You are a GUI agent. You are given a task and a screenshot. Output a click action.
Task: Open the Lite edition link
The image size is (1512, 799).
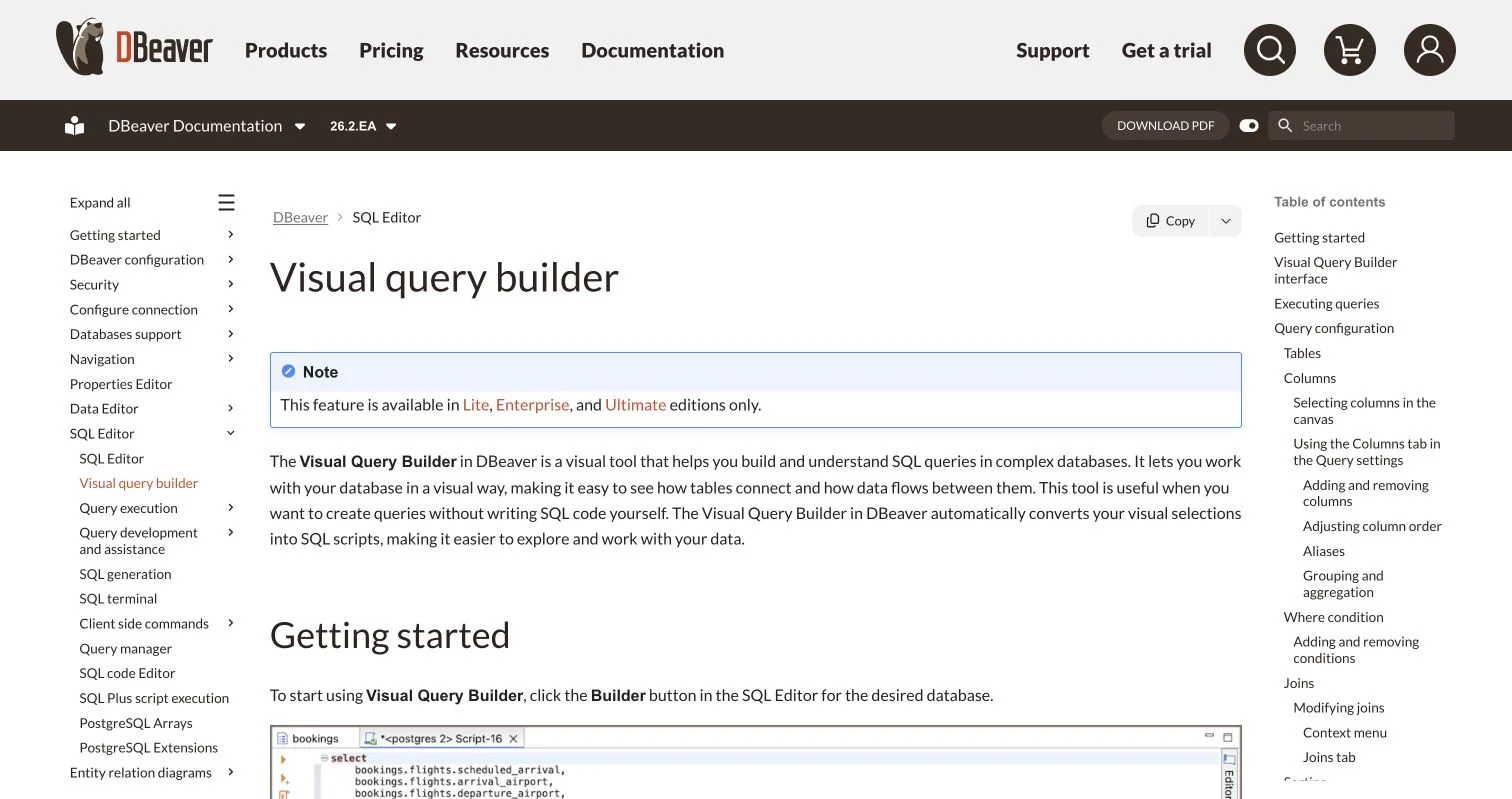pos(476,405)
